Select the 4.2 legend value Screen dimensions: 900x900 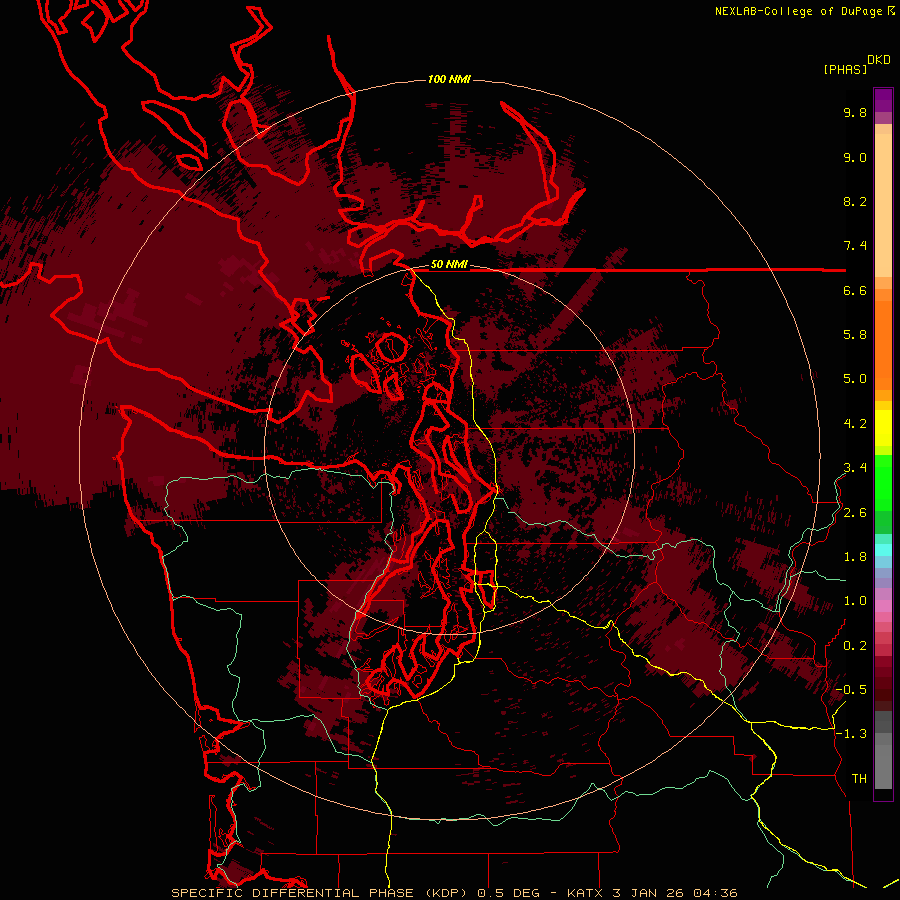pos(855,424)
